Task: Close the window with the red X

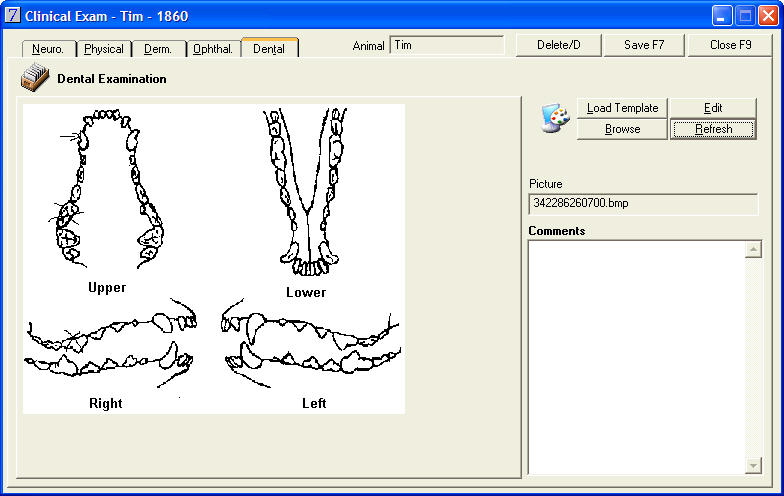Action: tap(768, 16)
